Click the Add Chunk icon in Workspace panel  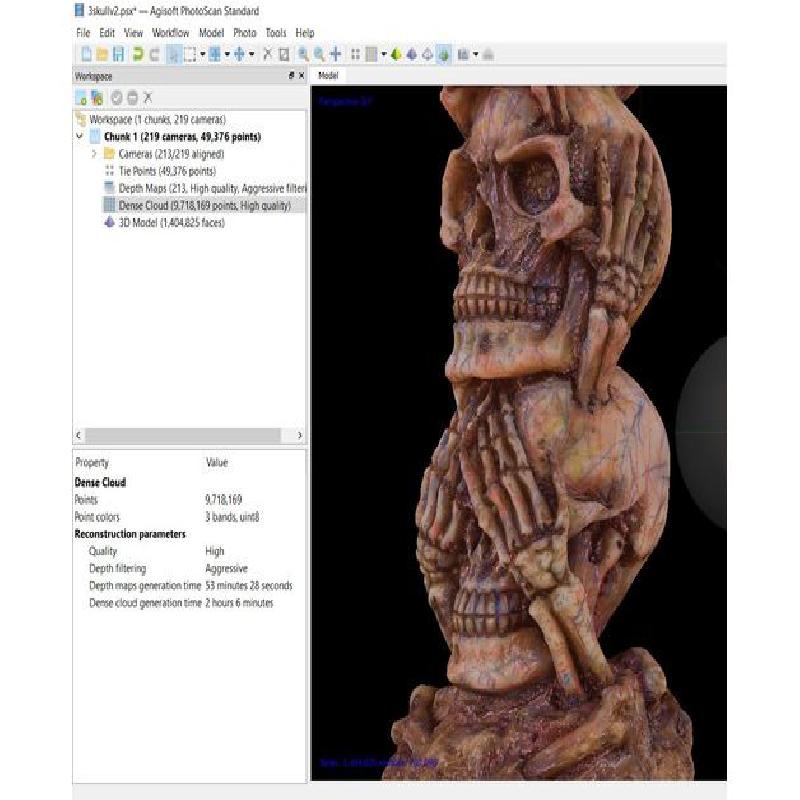tap(81, 97)
